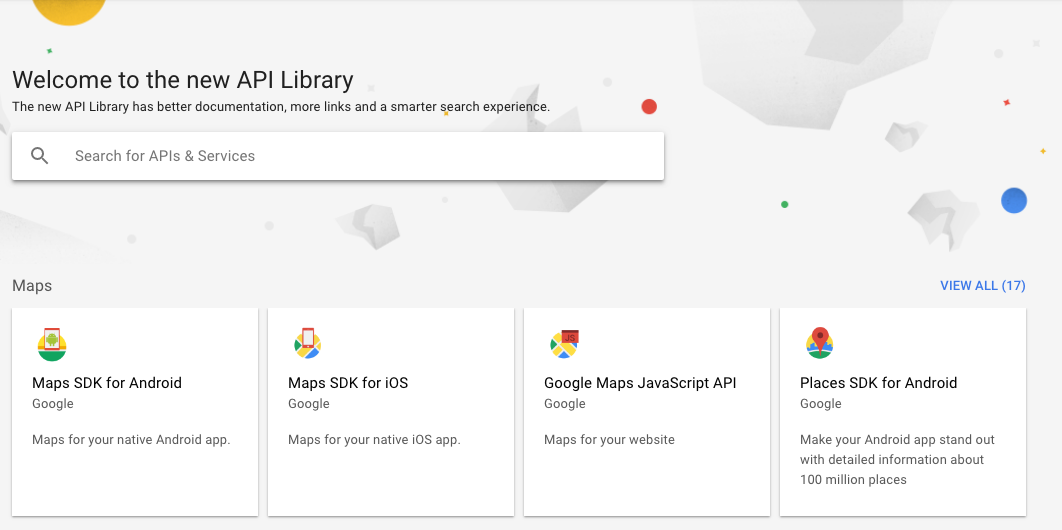Click Google publisher under Maps SDK for Android
The image size is (1062, 530).
coord(53,404)
